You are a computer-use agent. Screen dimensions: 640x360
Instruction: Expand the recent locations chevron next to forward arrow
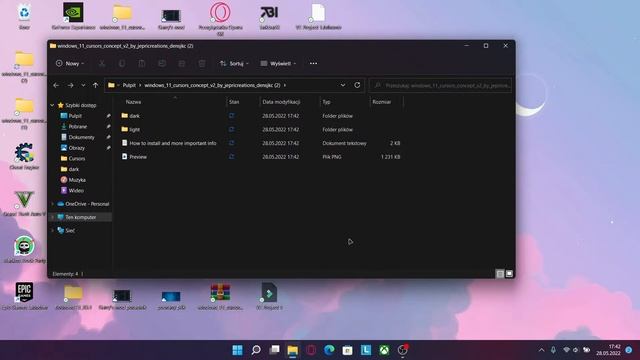(83, 85)
